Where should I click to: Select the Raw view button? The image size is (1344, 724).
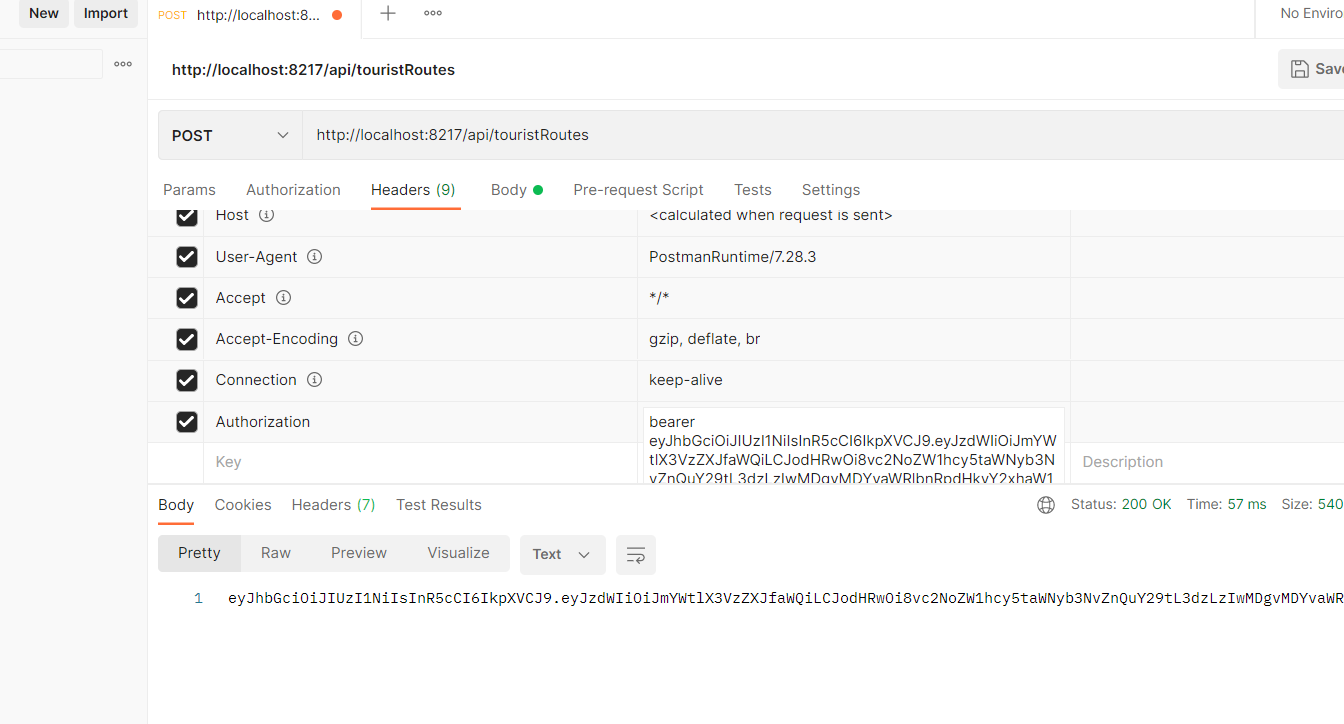click(276, 553)
